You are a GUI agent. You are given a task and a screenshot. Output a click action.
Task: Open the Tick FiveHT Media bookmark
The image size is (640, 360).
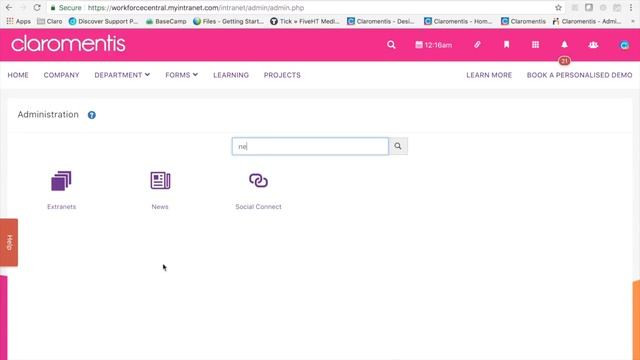[x=305, y=21]
